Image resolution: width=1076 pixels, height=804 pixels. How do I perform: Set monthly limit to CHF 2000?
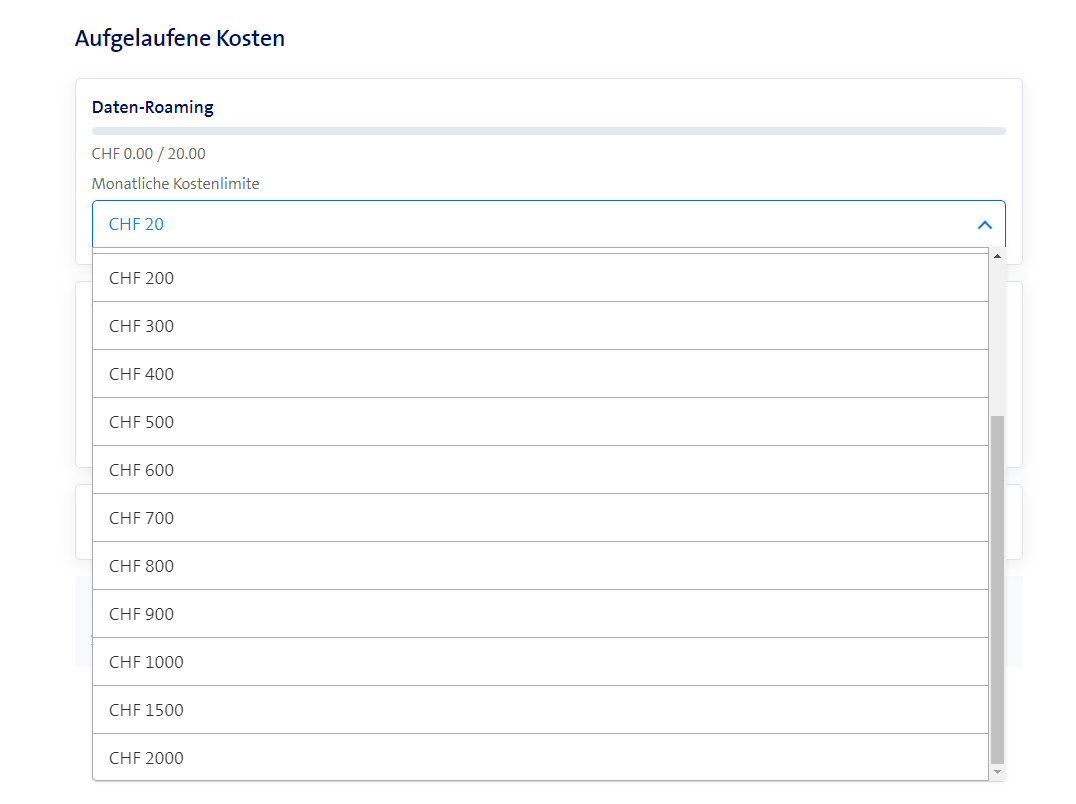540,758
